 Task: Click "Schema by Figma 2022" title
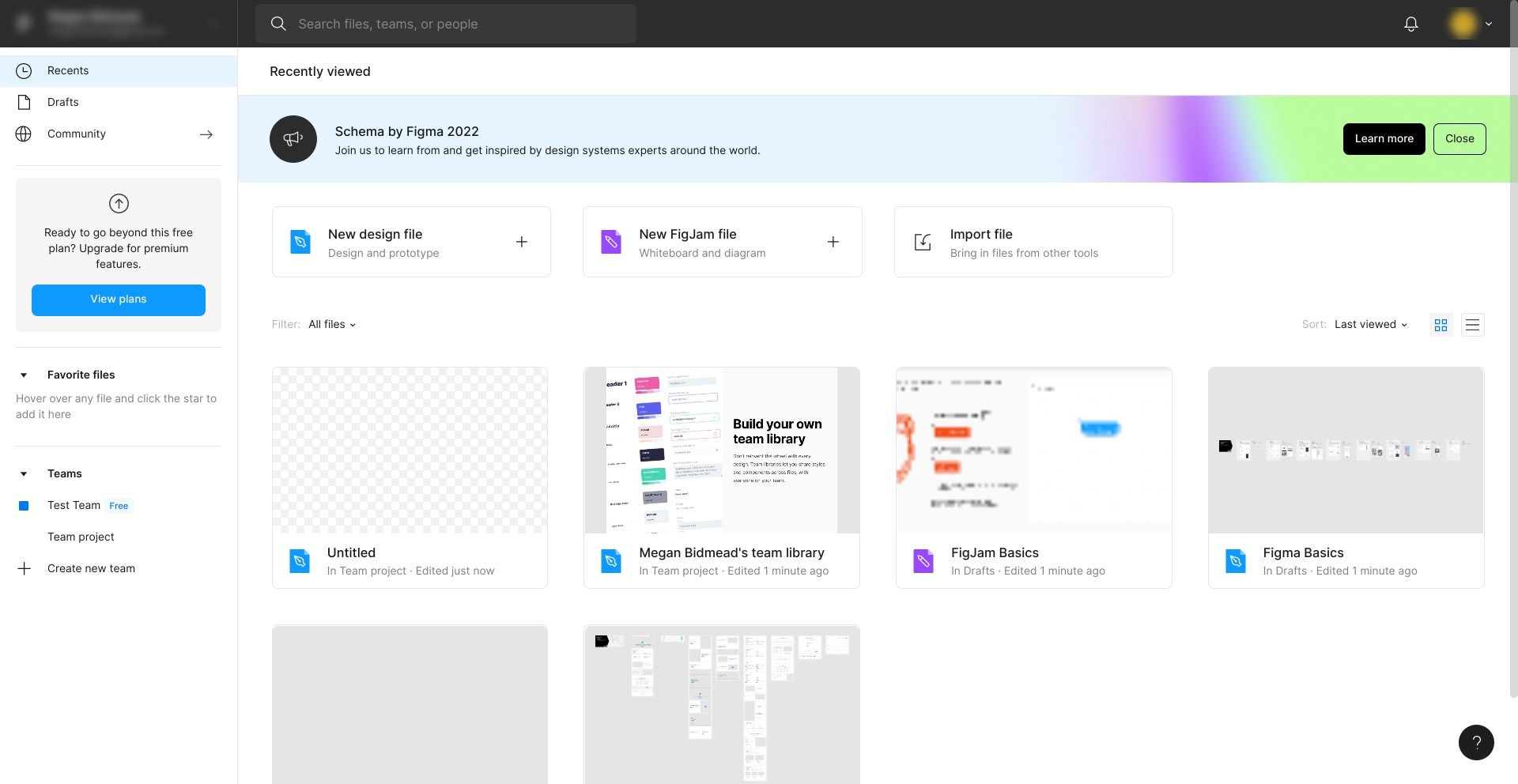click(406, 132)
